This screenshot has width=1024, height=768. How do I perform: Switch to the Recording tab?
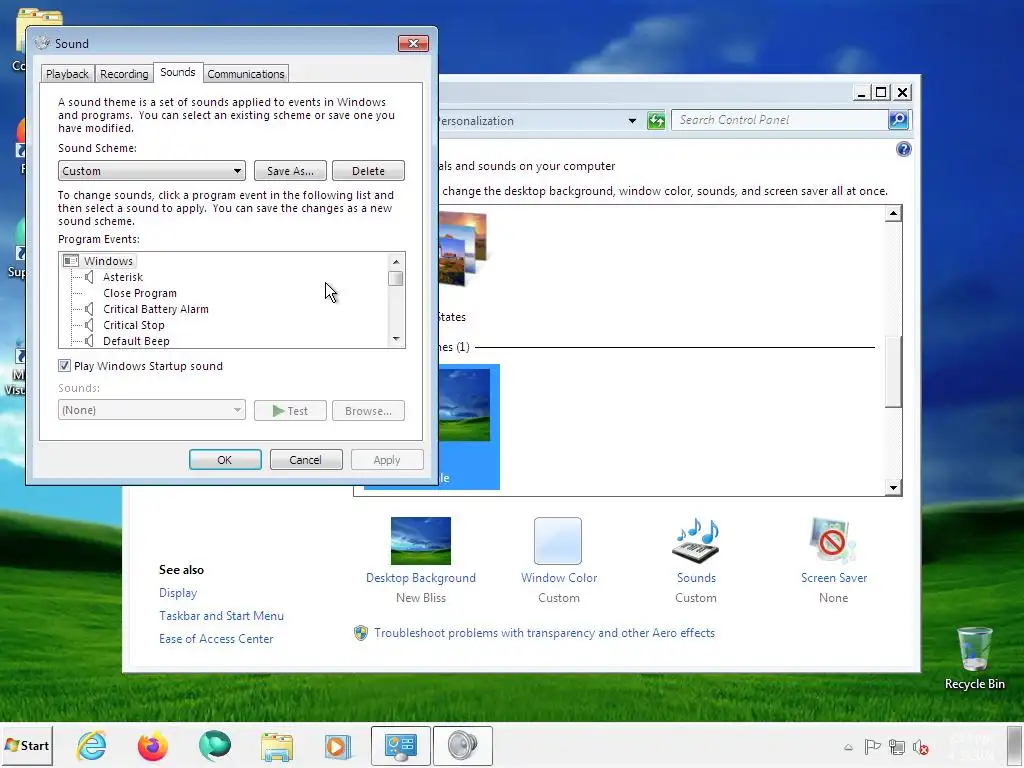click(x=124, y=74)
